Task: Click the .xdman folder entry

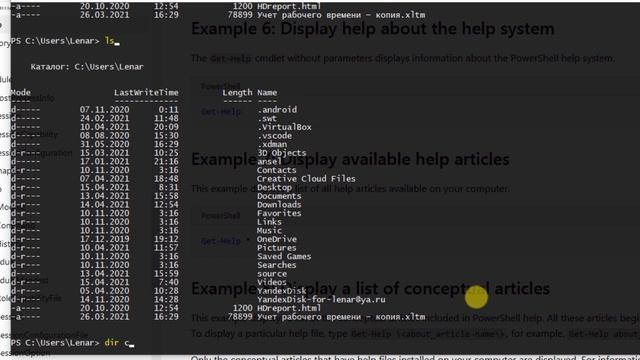Action: pos(272,144)
